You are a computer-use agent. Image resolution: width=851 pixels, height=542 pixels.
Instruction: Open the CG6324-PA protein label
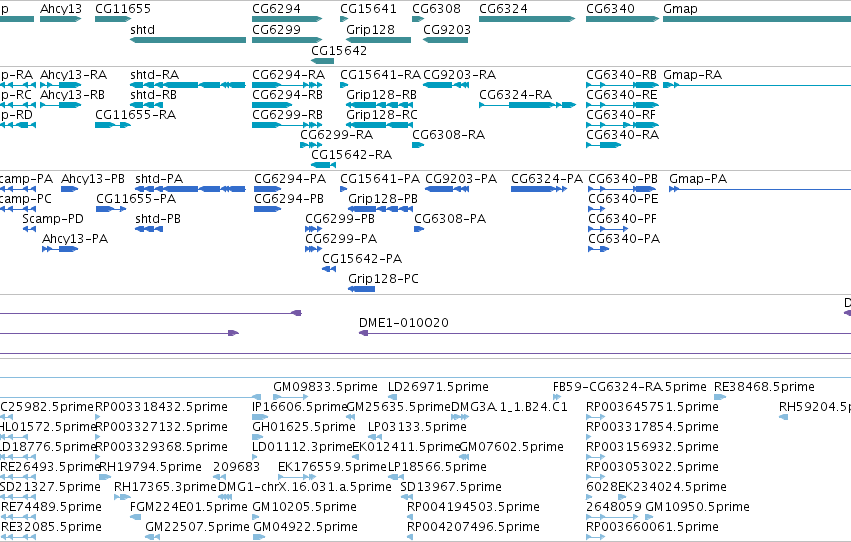[547, 179]
